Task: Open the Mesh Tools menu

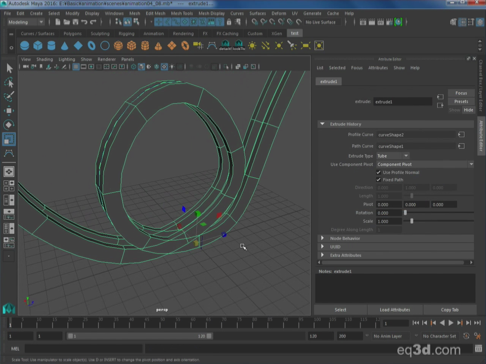Action: point(182,13)
